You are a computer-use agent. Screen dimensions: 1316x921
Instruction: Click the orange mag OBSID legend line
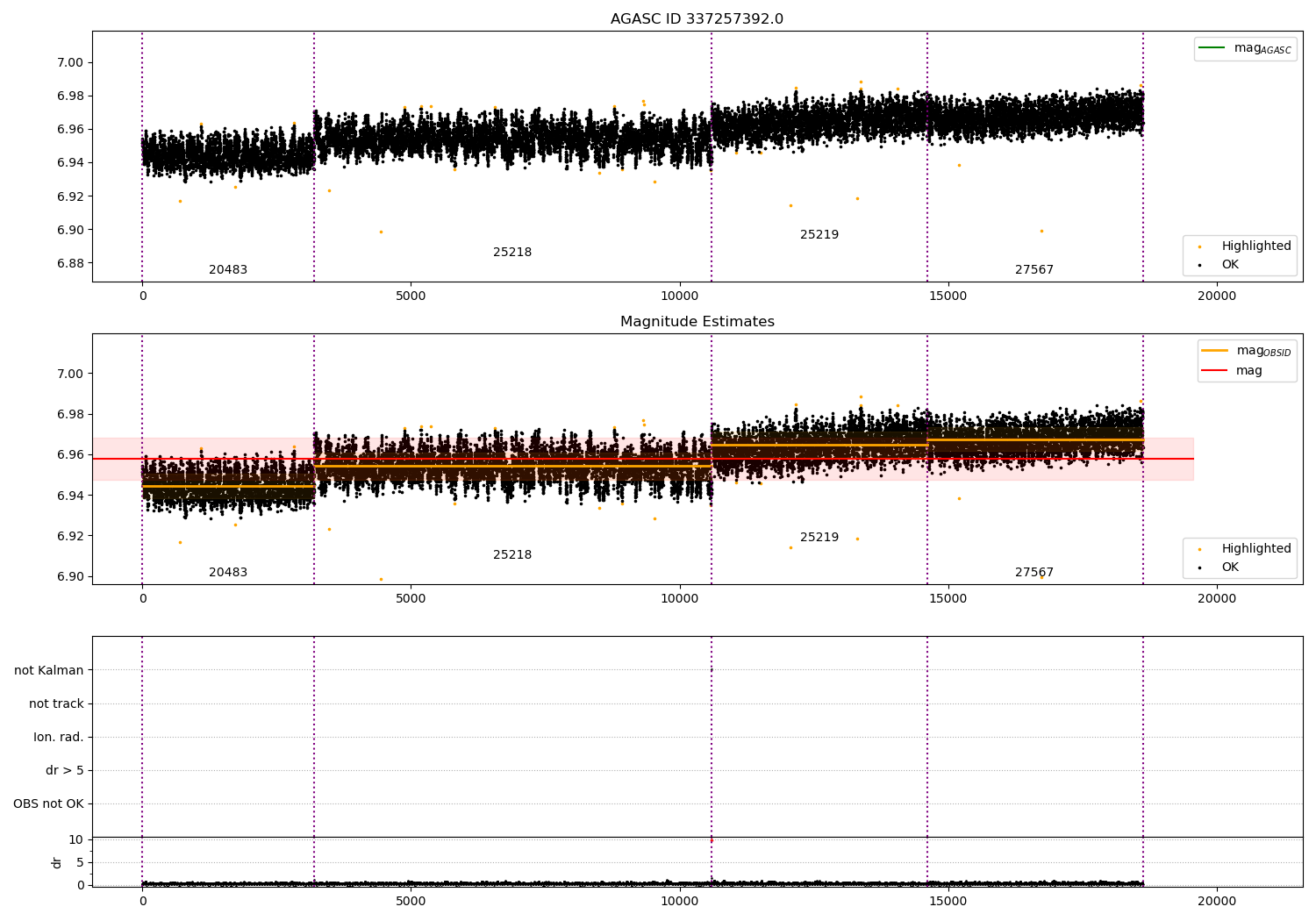pyautogui.click(x=1214, y=351)
